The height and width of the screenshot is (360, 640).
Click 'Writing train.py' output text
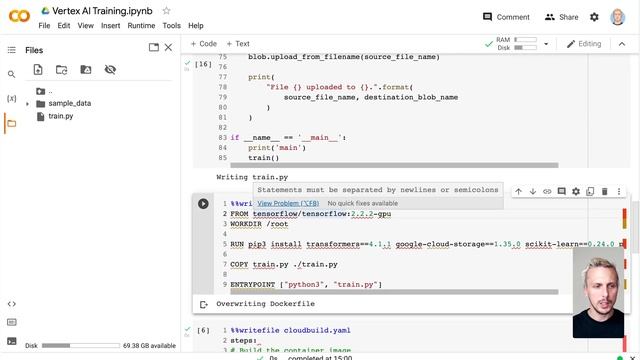(252, 177)
